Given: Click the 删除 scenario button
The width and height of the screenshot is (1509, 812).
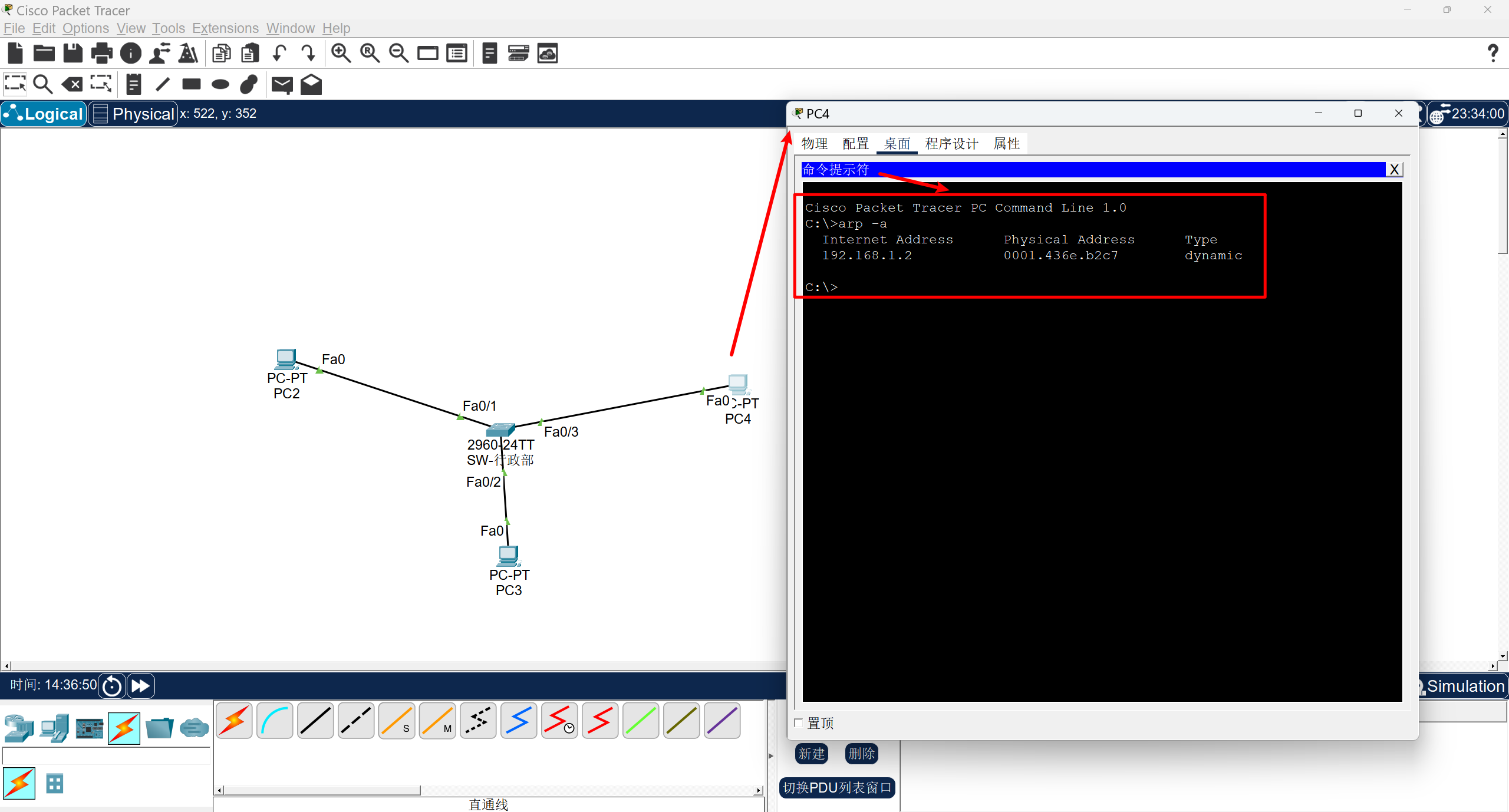Looking at the screenshot, I should tap(862, 754).
